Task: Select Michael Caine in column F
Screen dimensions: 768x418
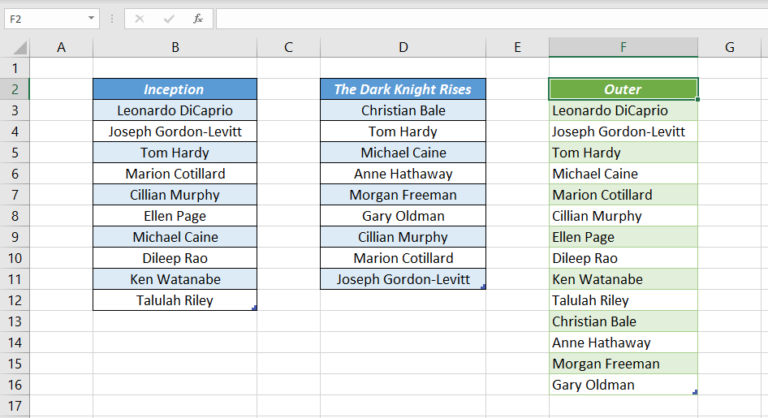Action: click(x=623, y=173)
